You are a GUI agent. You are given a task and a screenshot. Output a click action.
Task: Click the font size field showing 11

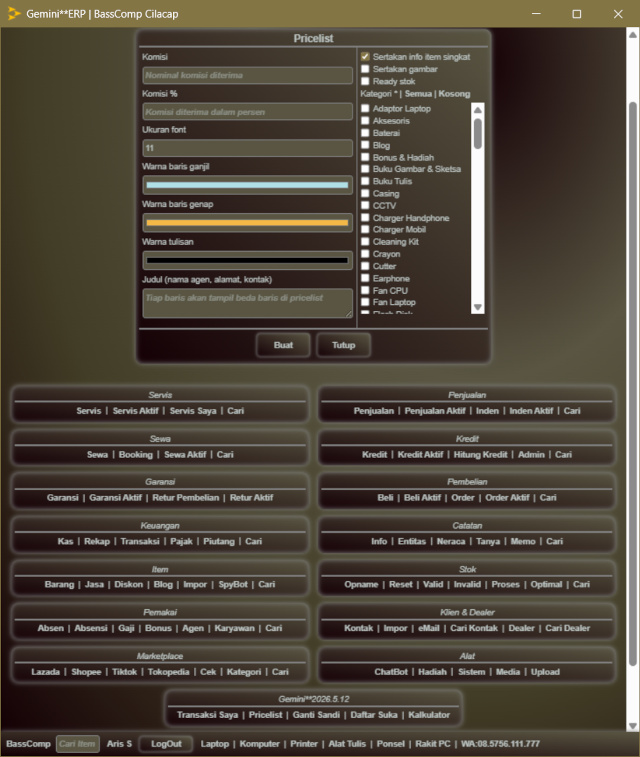(x=247, y=148)
